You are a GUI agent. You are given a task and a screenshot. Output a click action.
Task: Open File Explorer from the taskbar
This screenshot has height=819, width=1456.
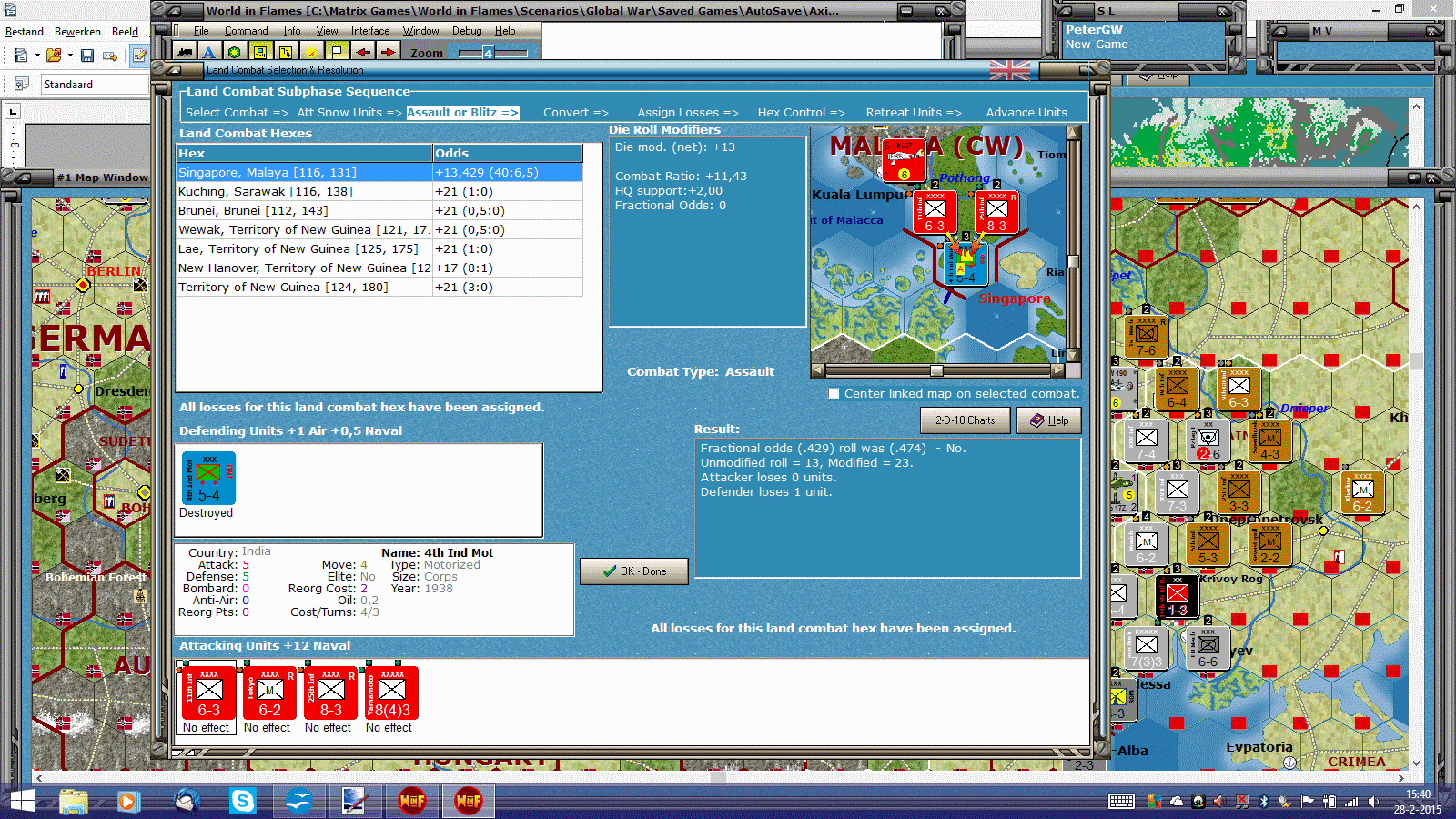74,801
